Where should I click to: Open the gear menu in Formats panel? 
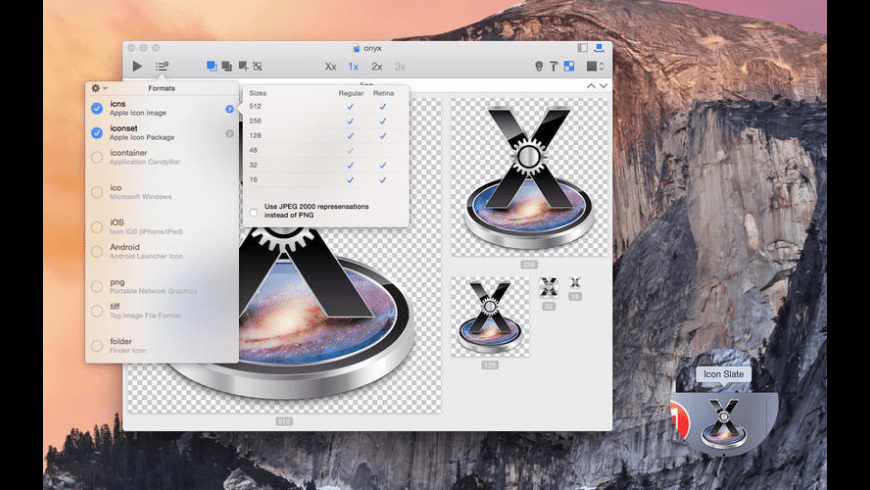click(x=98, y=88)
